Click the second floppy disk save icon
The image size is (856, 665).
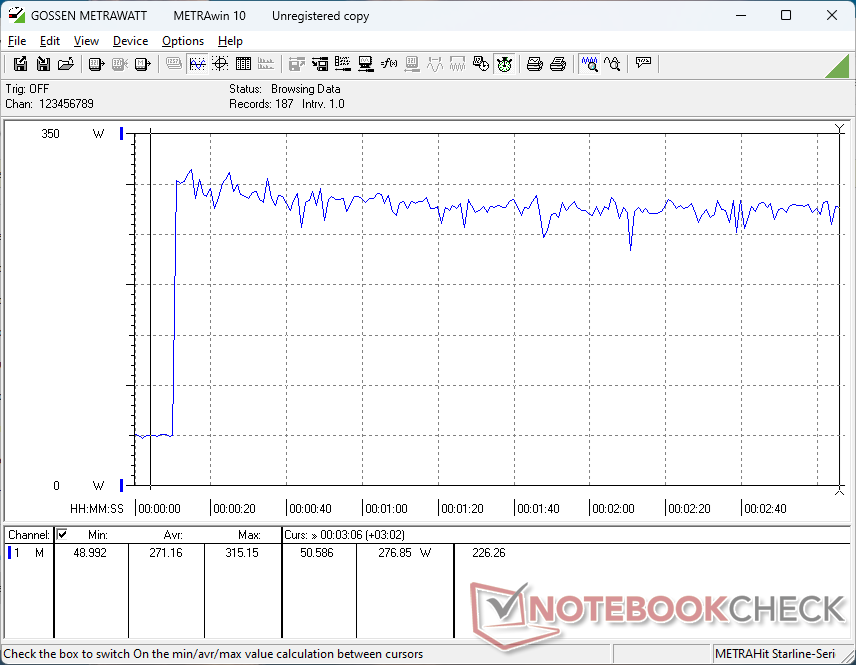[43, 64]
